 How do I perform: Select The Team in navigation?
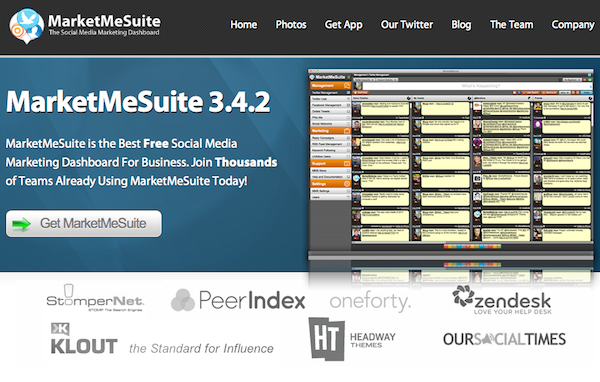(x=511, y=24)
